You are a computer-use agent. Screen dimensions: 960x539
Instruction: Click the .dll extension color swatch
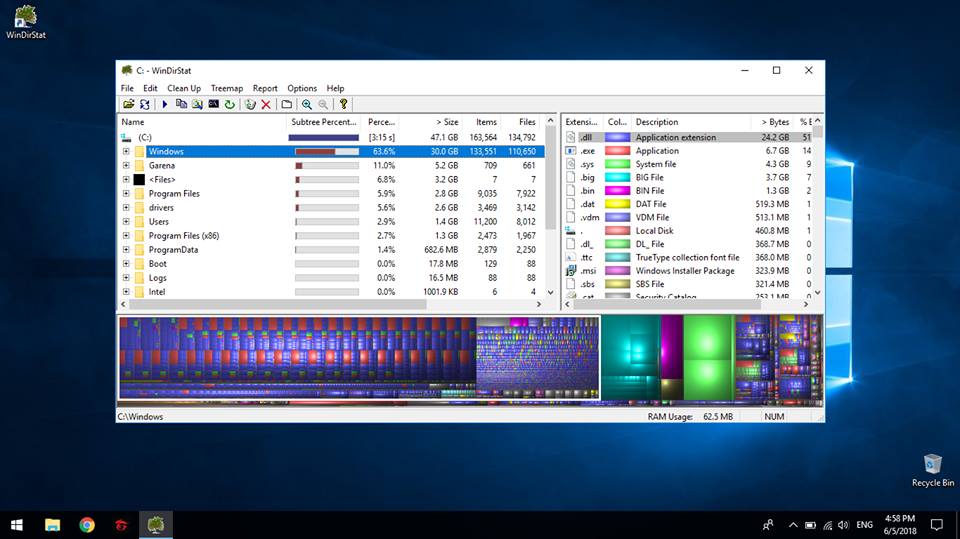click(617, 137)
